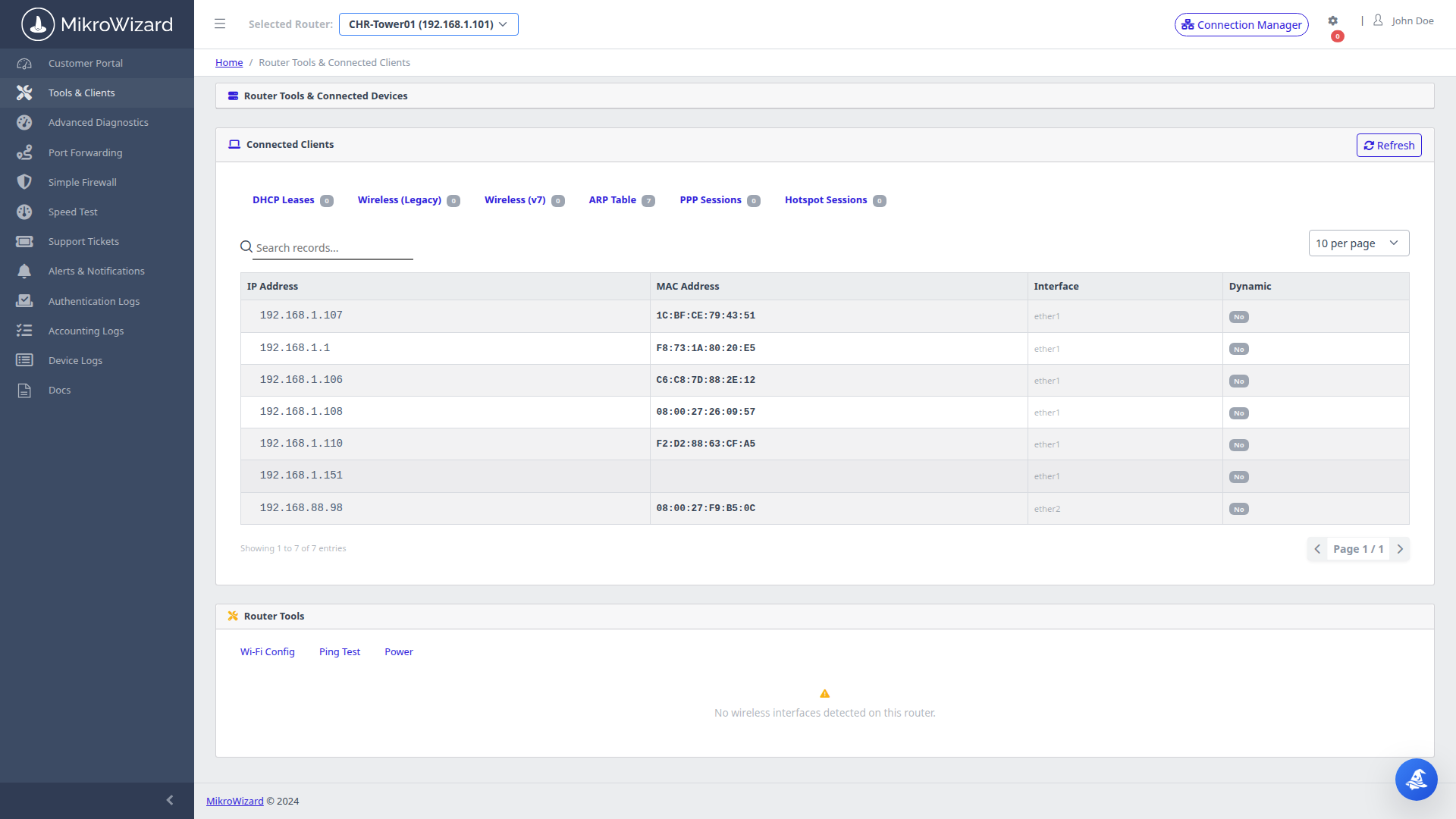Viewport: 1456px width, 819px height.
Task: Click the Support Tickets ticket icon
Action: [24, 242]
